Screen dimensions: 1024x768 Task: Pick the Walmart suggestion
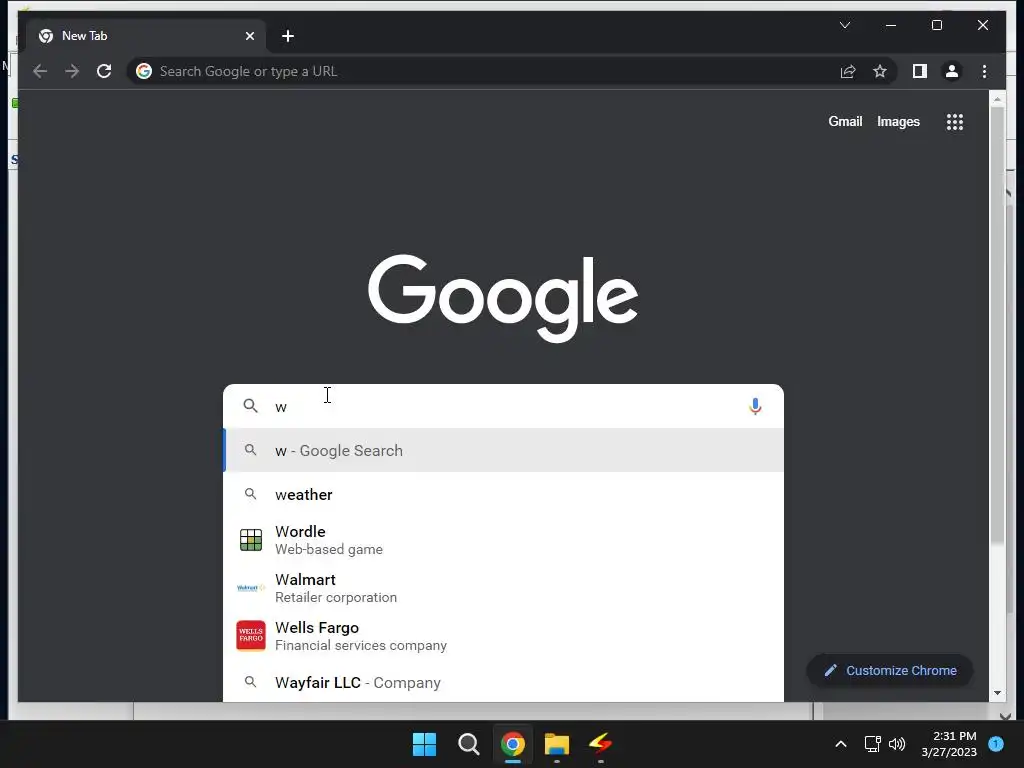point(504,588)
